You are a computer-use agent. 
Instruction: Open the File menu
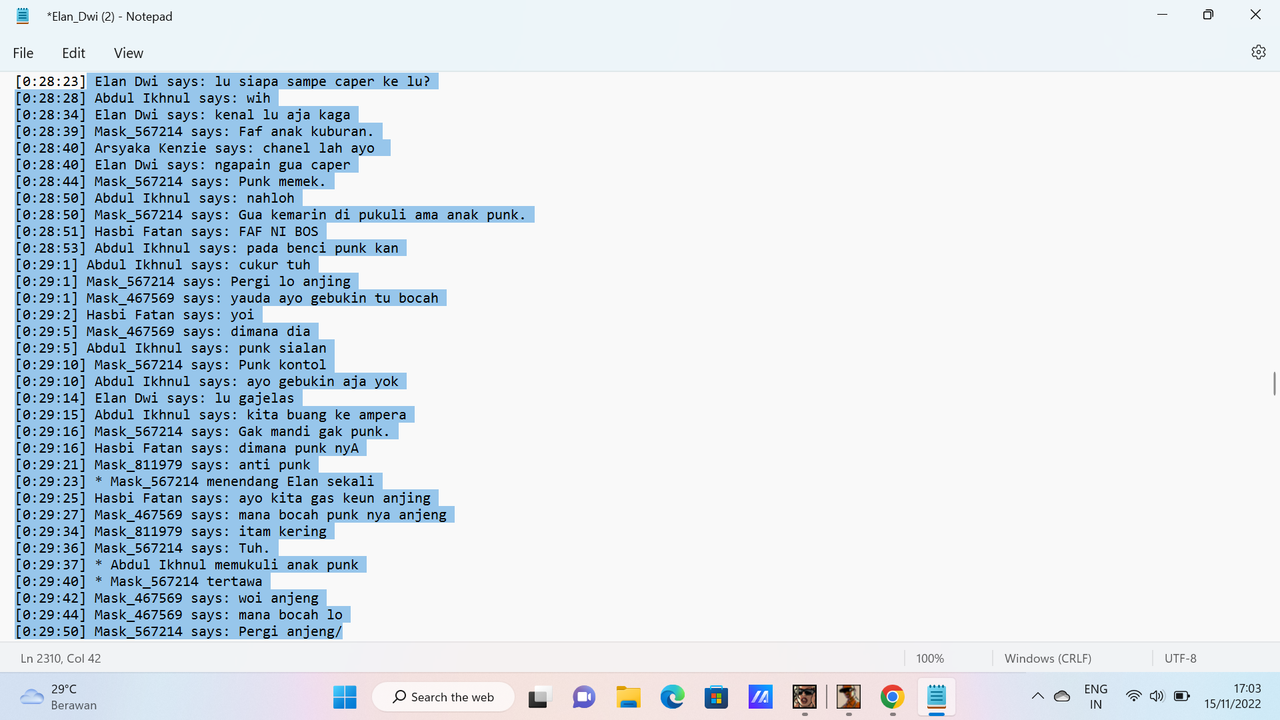23,53
